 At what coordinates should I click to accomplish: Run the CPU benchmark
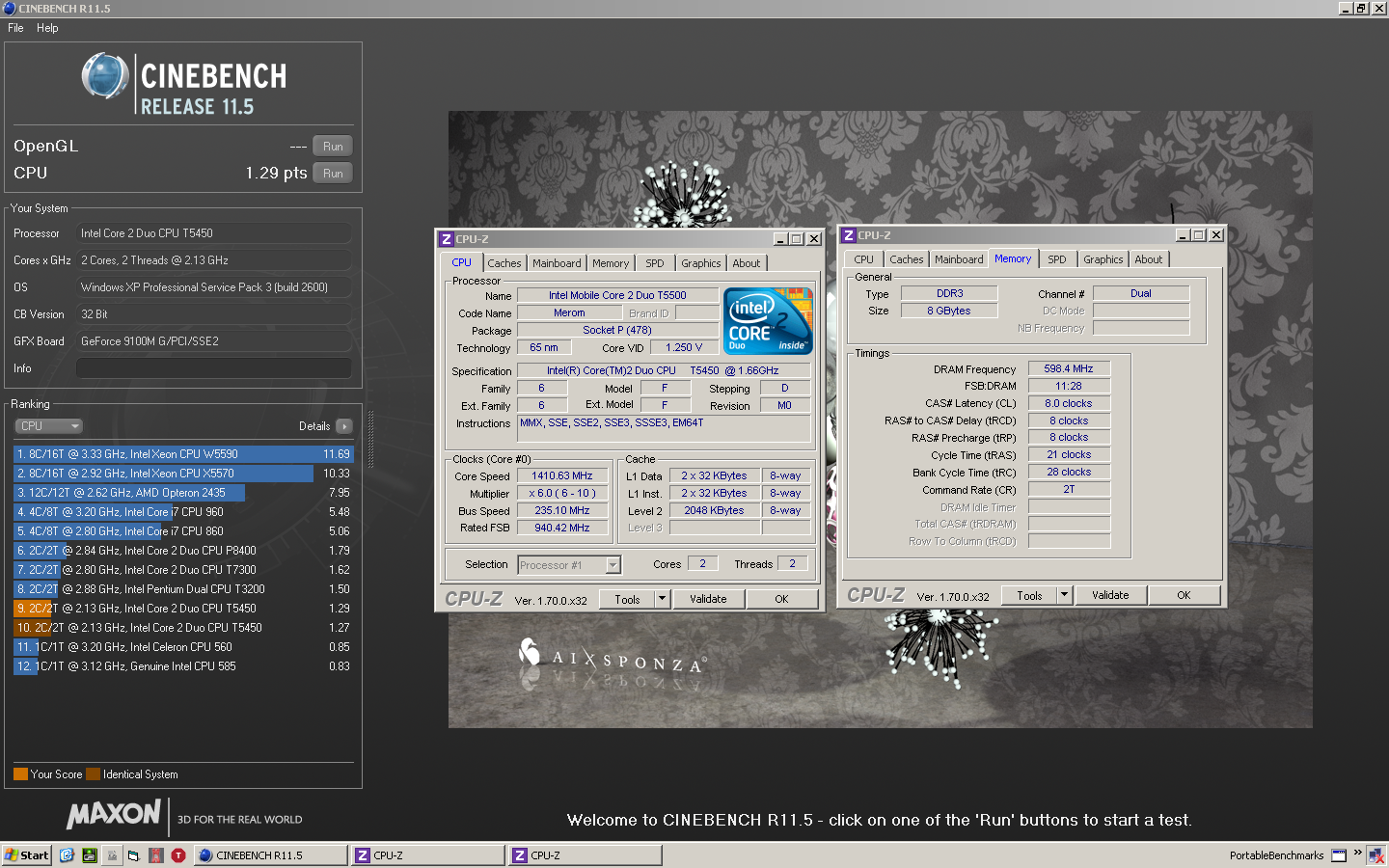(x=333, y=174)
